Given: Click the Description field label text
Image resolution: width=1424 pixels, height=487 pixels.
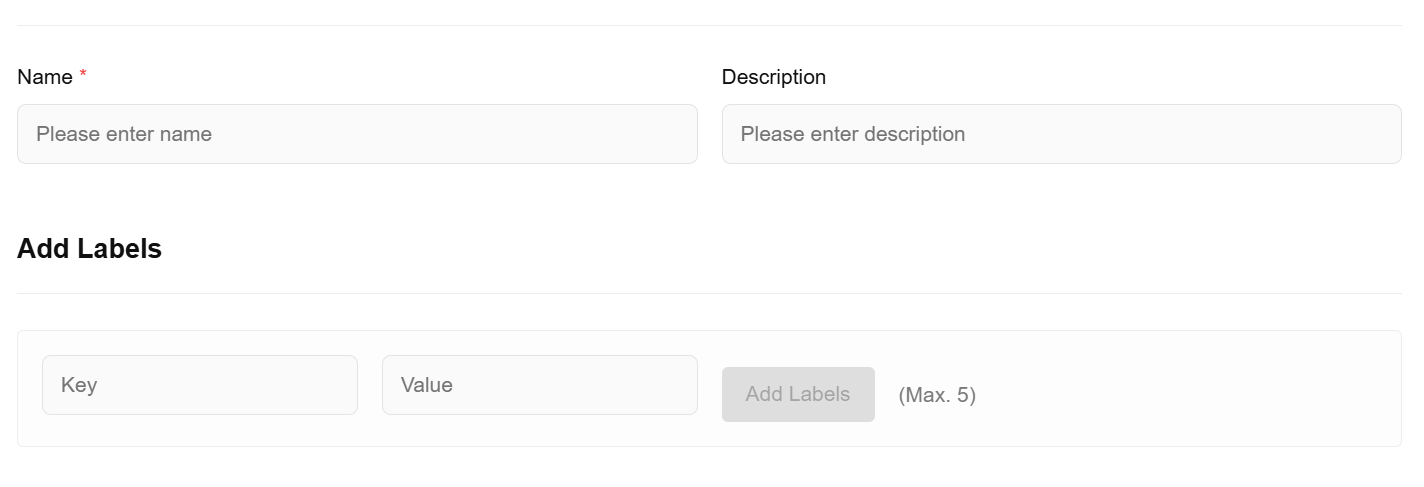Looking at the screenshot, I should pyautogui.click(x=773, y=77).
